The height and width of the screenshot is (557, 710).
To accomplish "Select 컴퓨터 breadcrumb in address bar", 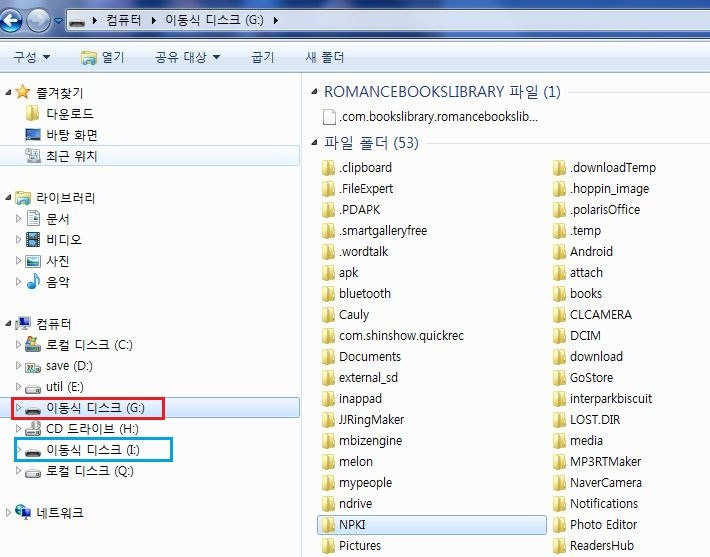I will pyautogui.click(x=123, y=20).
